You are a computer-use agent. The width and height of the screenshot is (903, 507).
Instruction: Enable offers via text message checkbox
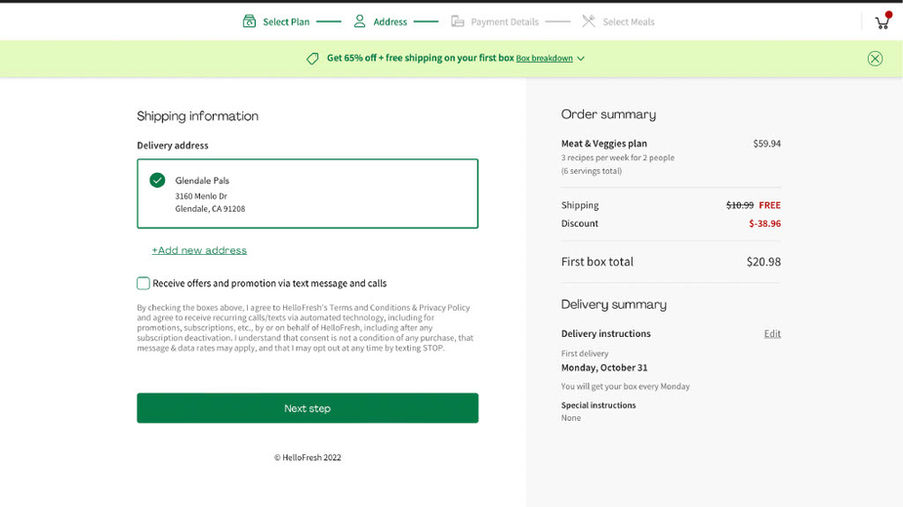pyautogui.click(x=144, y=283)
